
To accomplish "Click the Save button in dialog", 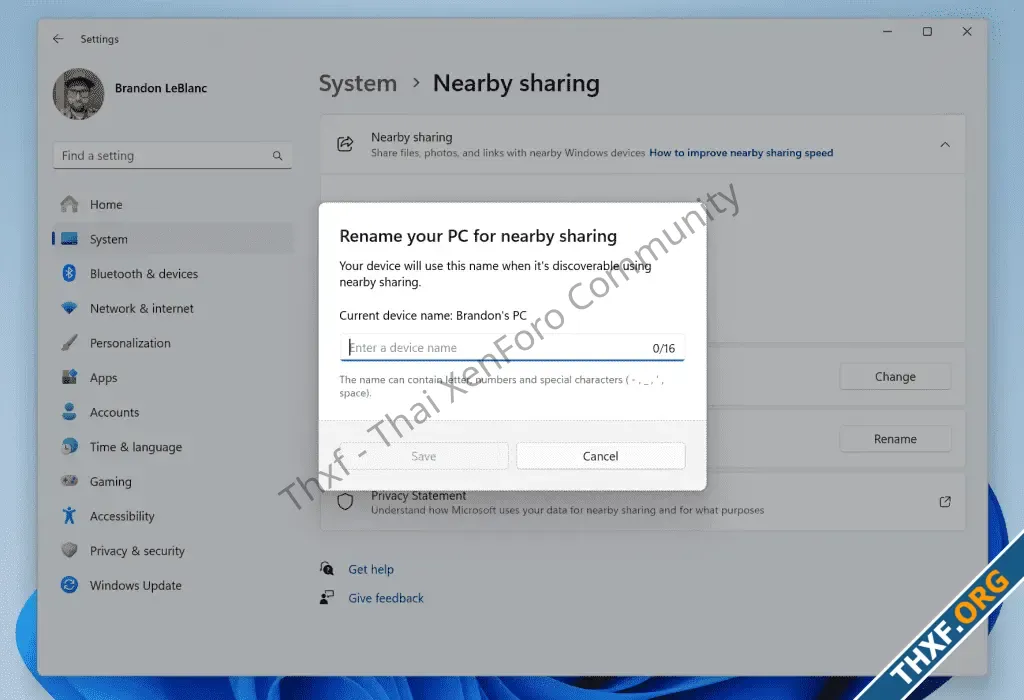I will coord(424,456).
